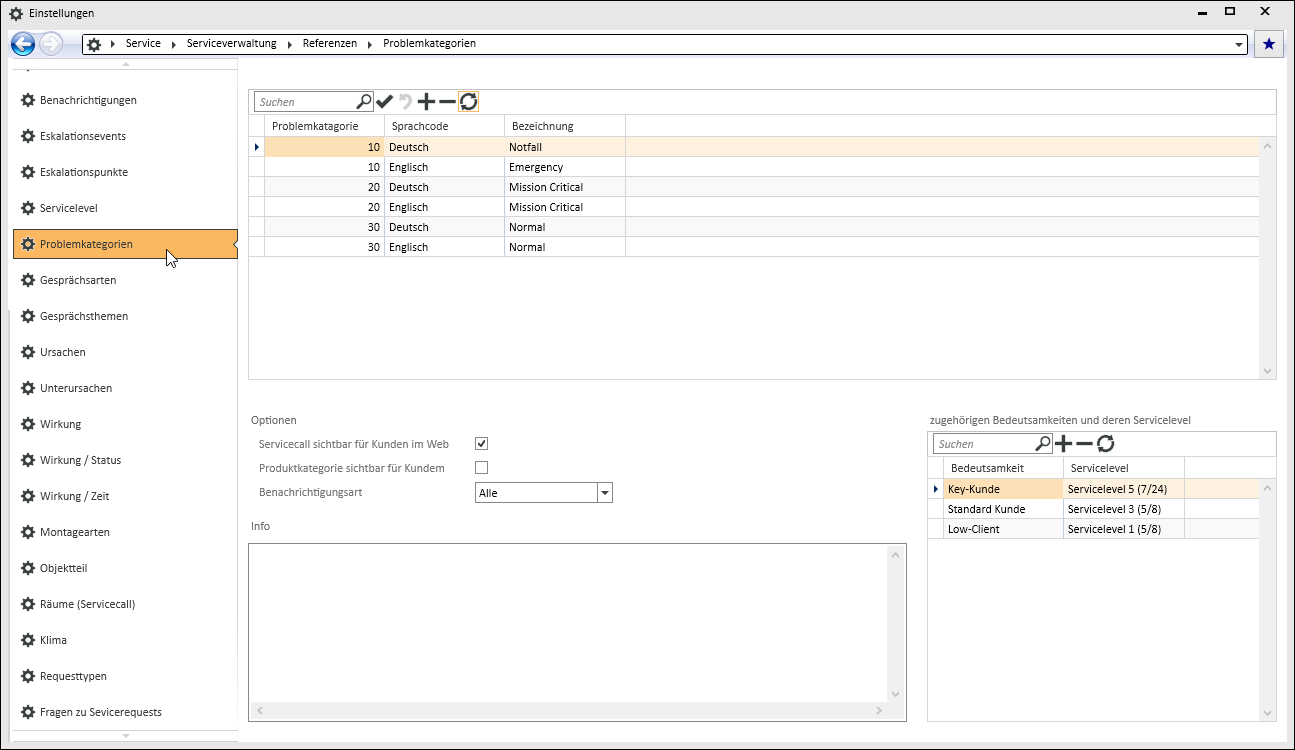This screenshot has height=750, width=1295.
Task: Expand the address bar history dropdown
Action: [x=1240, y=45]
